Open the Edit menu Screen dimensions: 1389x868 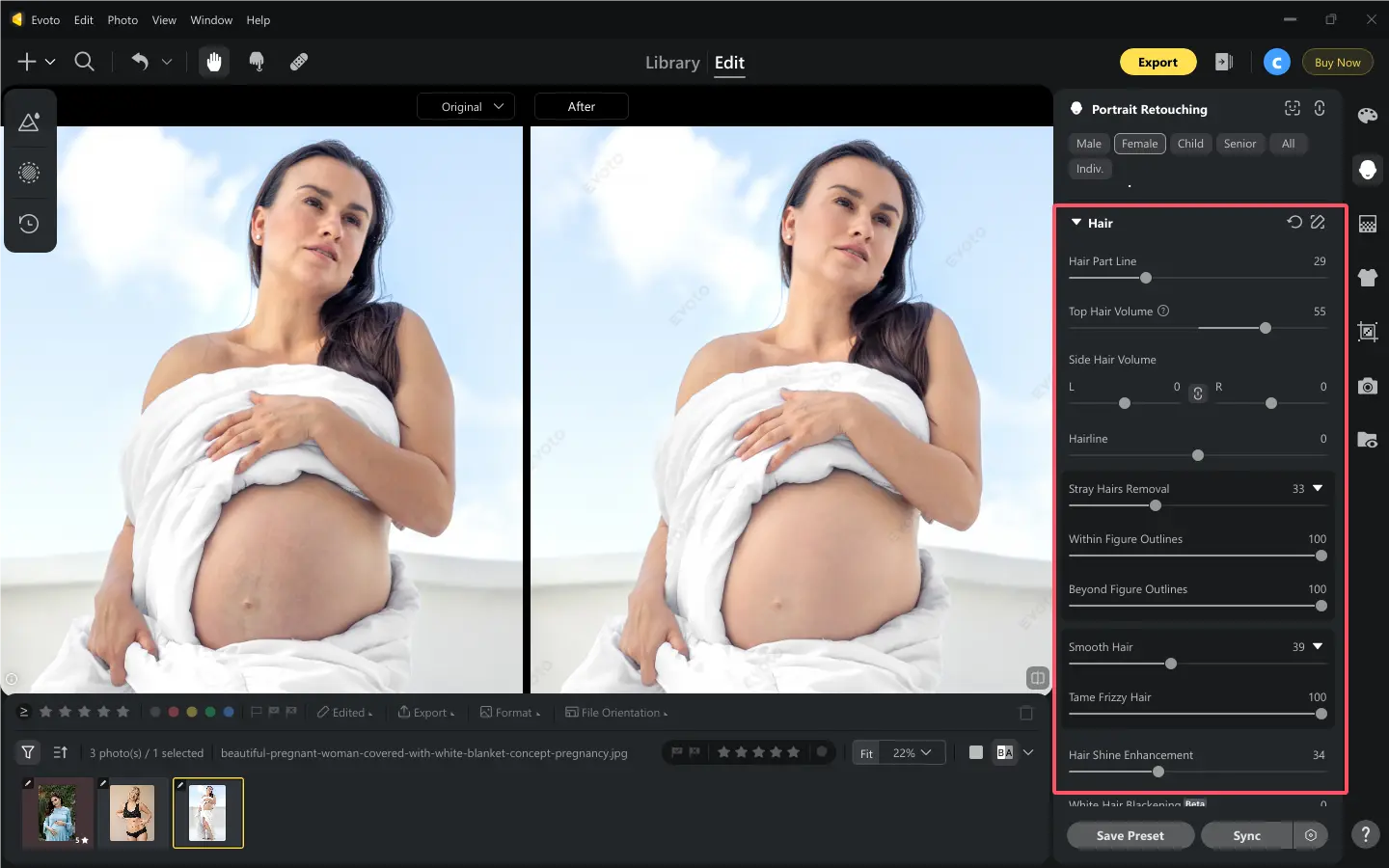[x=84, y=19]
